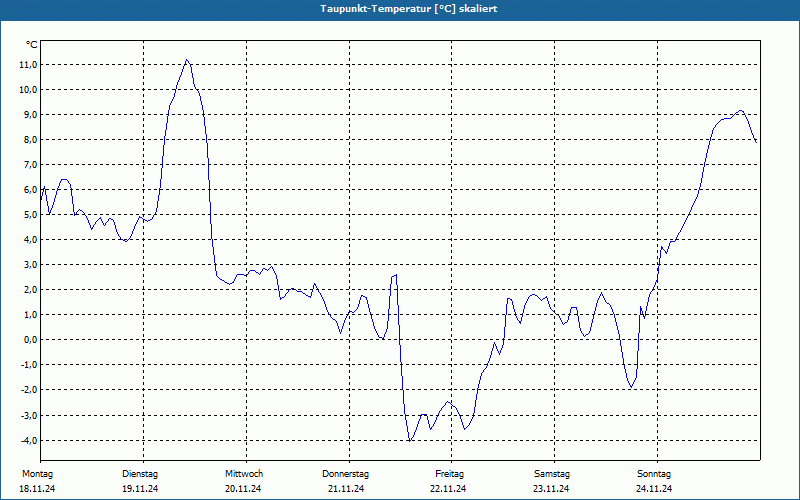Click the Montag day label
Image resolution: width=800 pixels, height=500 pixels.
click(37, 474)
